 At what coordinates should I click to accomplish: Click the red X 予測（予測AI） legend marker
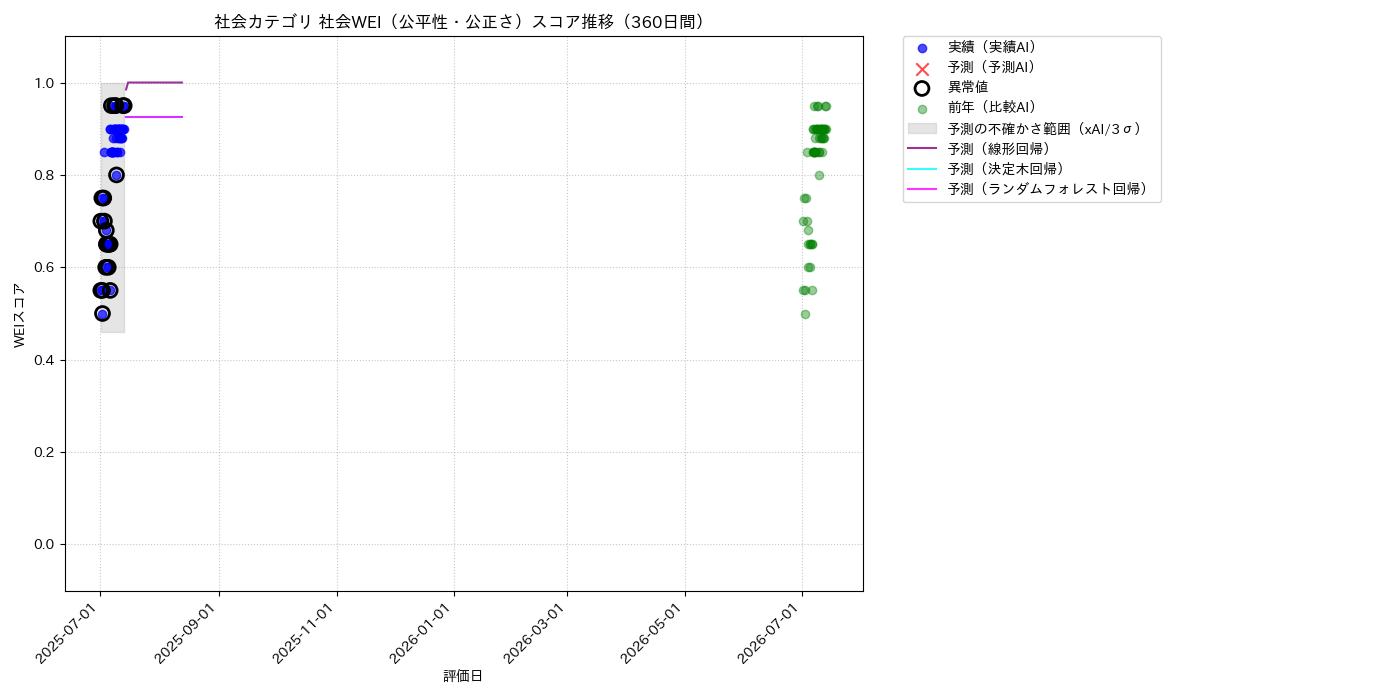tap(922, 68)
